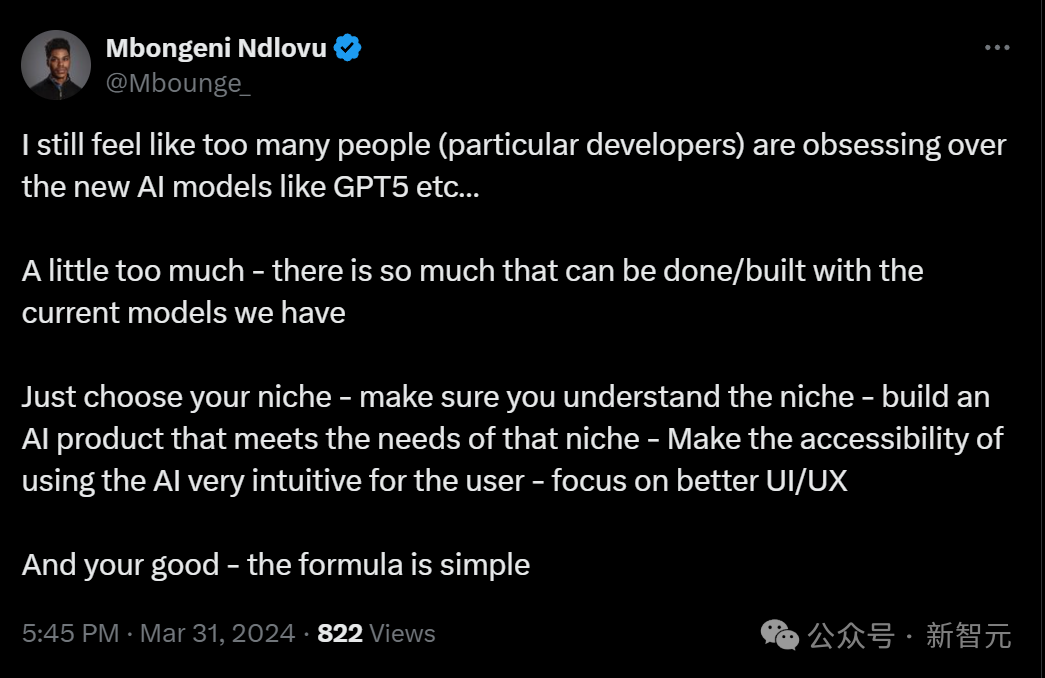The width and height of the screenshot is (1045, 678).
Task: Click the 公众号 watermark text
Action: (x=851, y=634)
